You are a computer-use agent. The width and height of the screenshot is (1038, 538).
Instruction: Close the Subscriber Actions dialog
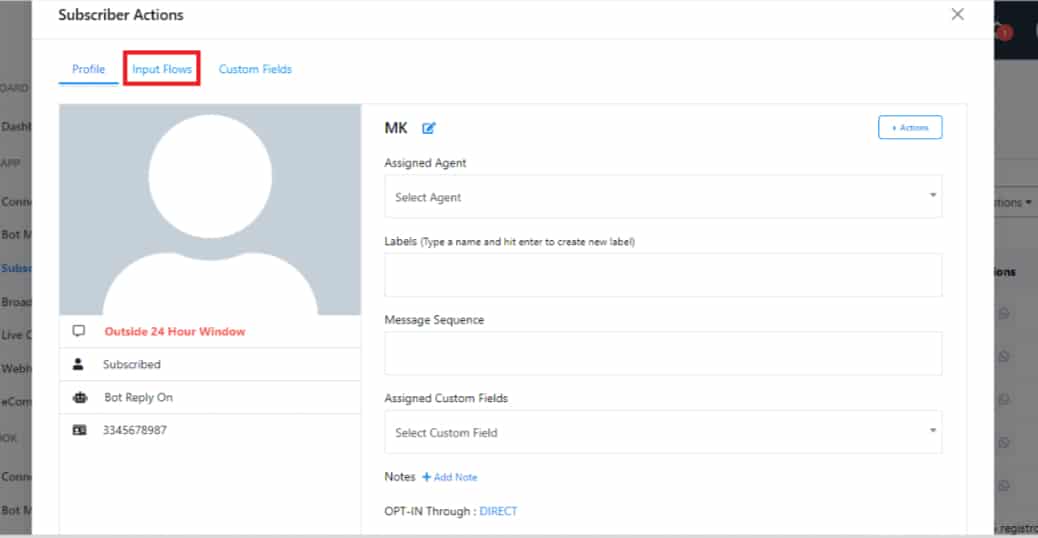tap(957, 14)
